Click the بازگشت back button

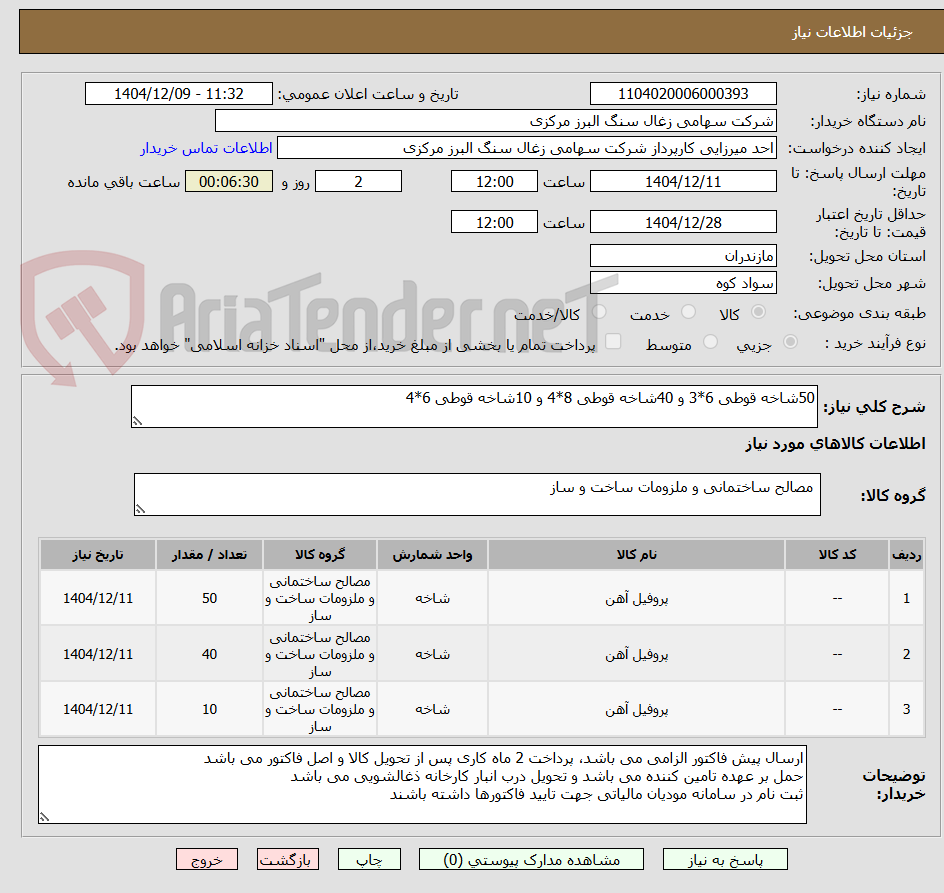coord(288,859)
